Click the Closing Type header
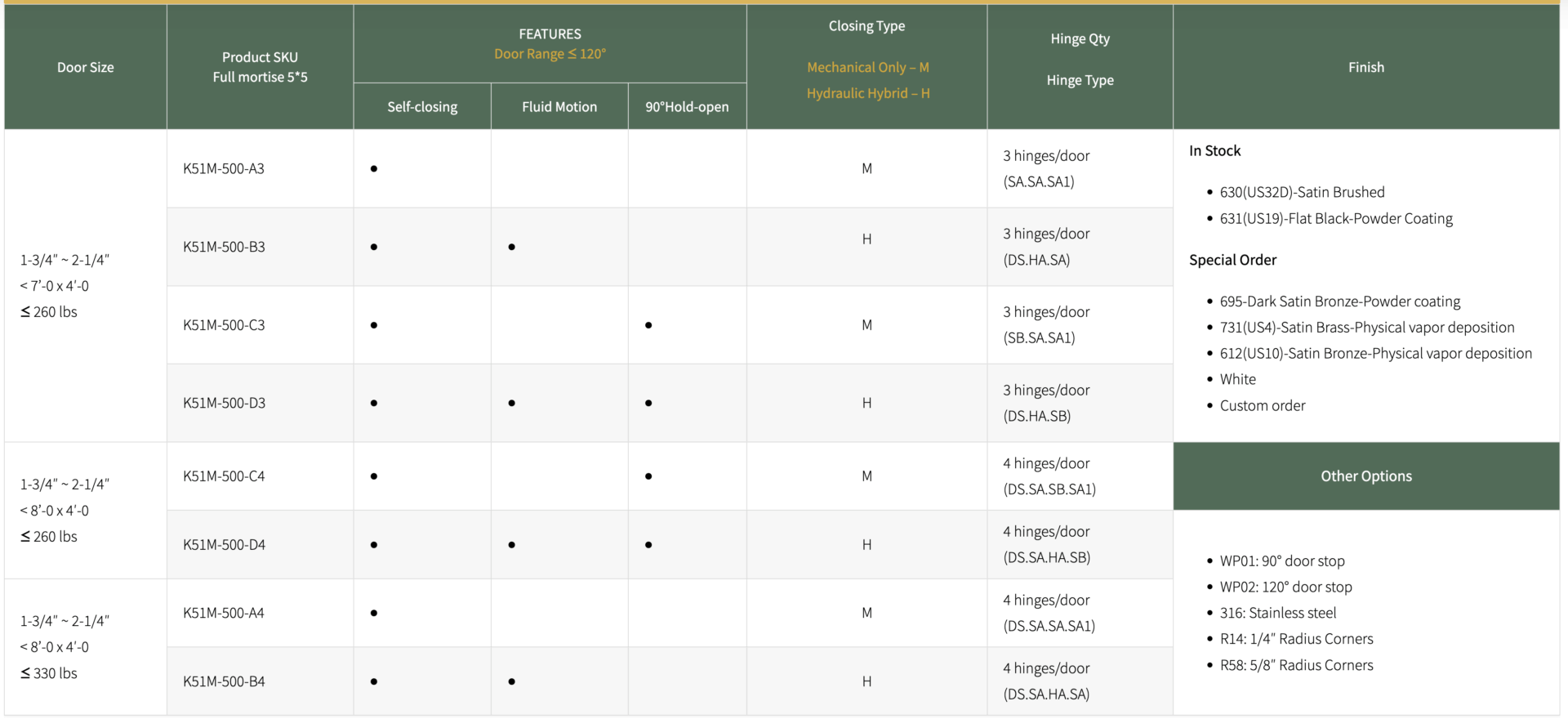Screen dimensions: 1568x719 (x=867, y=26)
